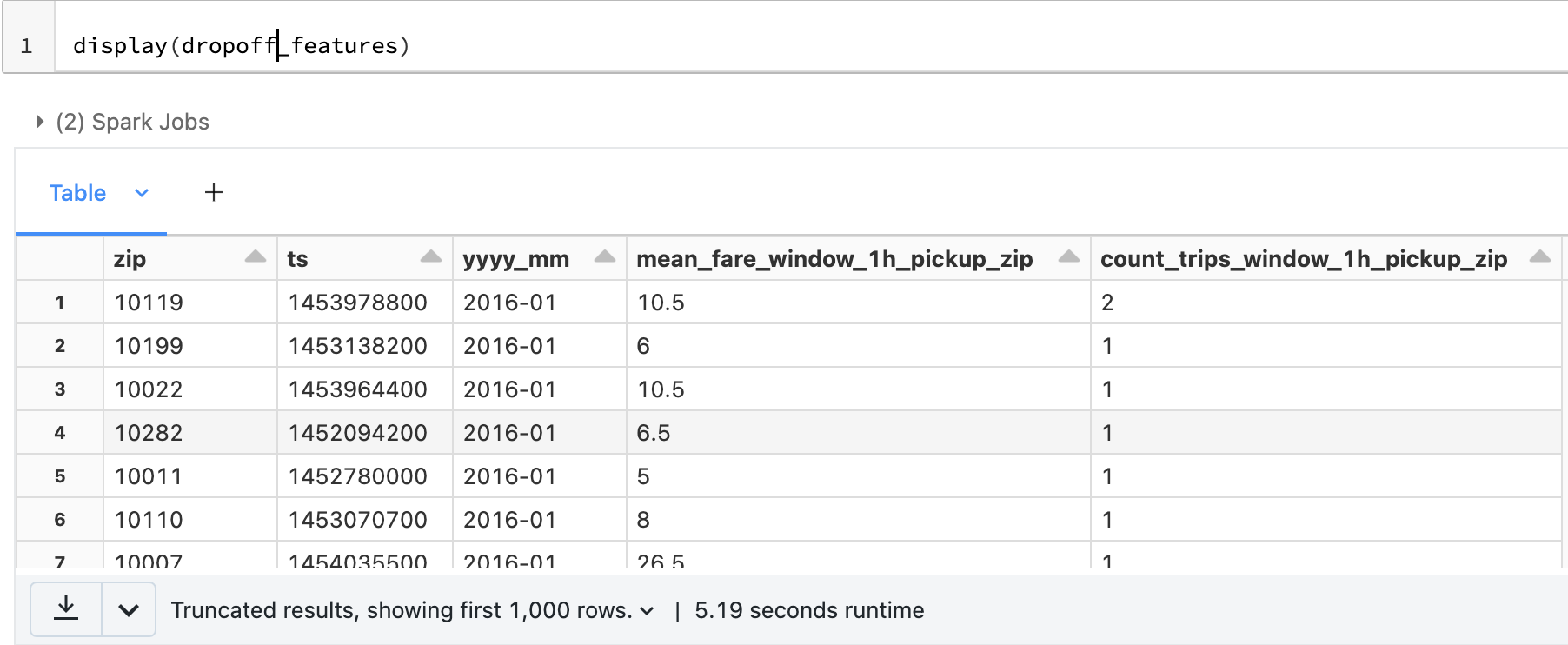Sort by count_trips_window_1h_pickup_zip column arrow
The image size is (1568, 645).
pos(1539,256)
